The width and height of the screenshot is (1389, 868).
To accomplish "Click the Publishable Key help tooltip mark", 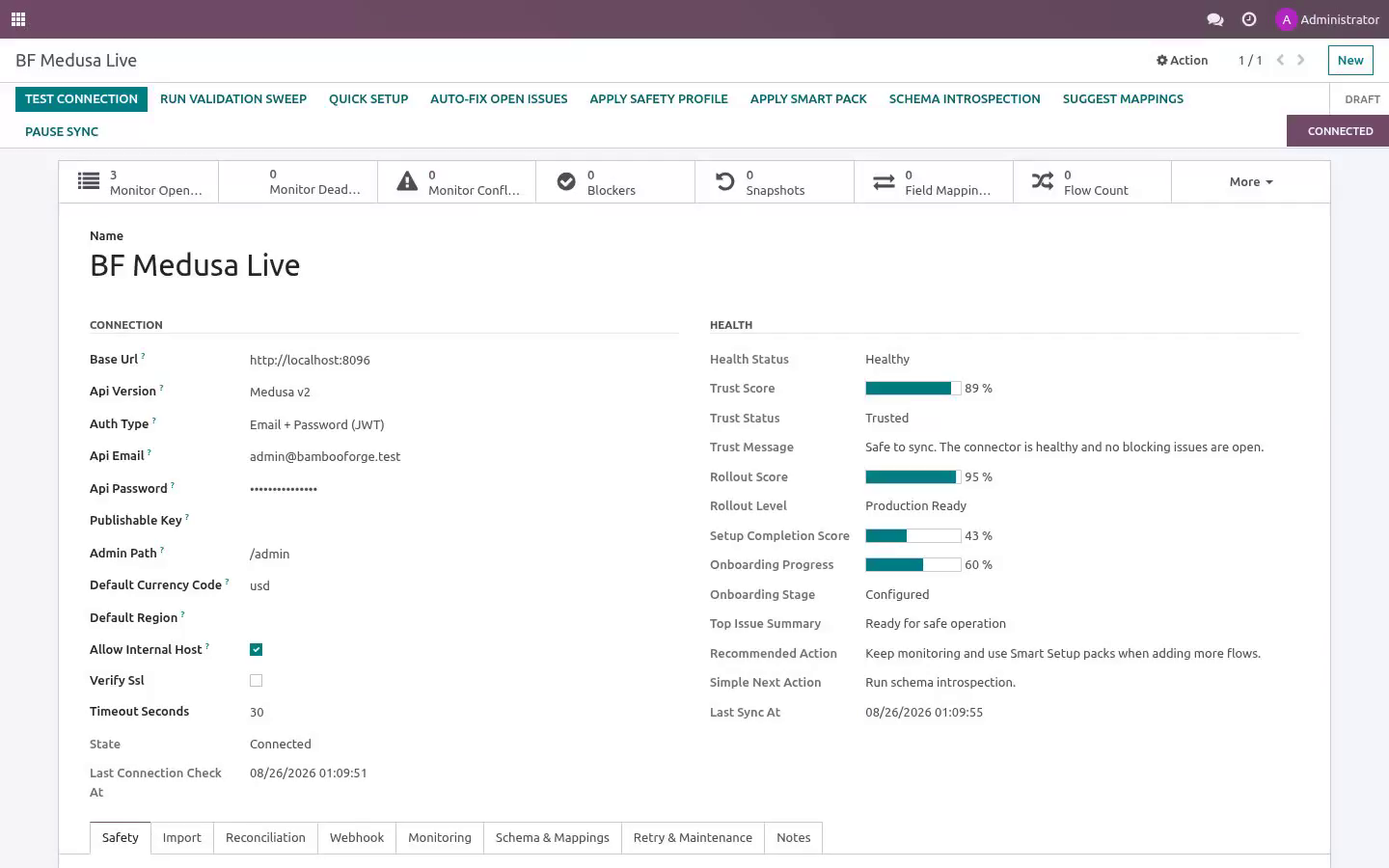I will click(187, 517).
